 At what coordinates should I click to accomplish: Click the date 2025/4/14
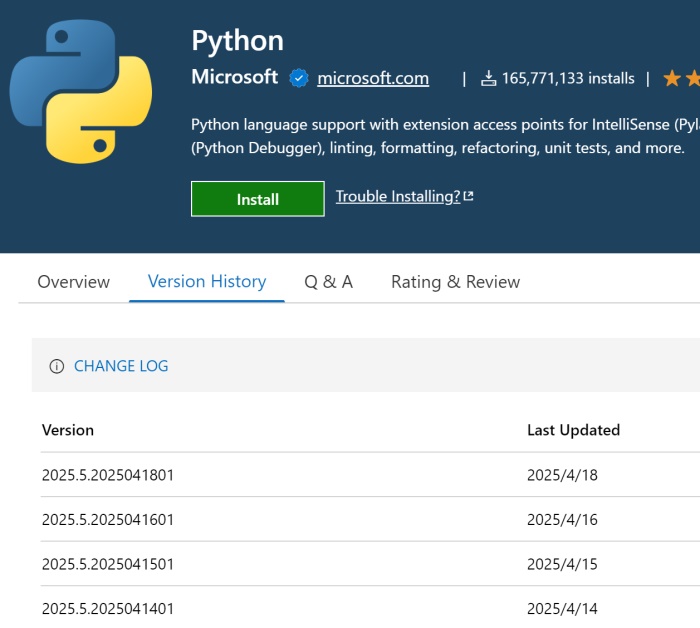click(562, 609)
